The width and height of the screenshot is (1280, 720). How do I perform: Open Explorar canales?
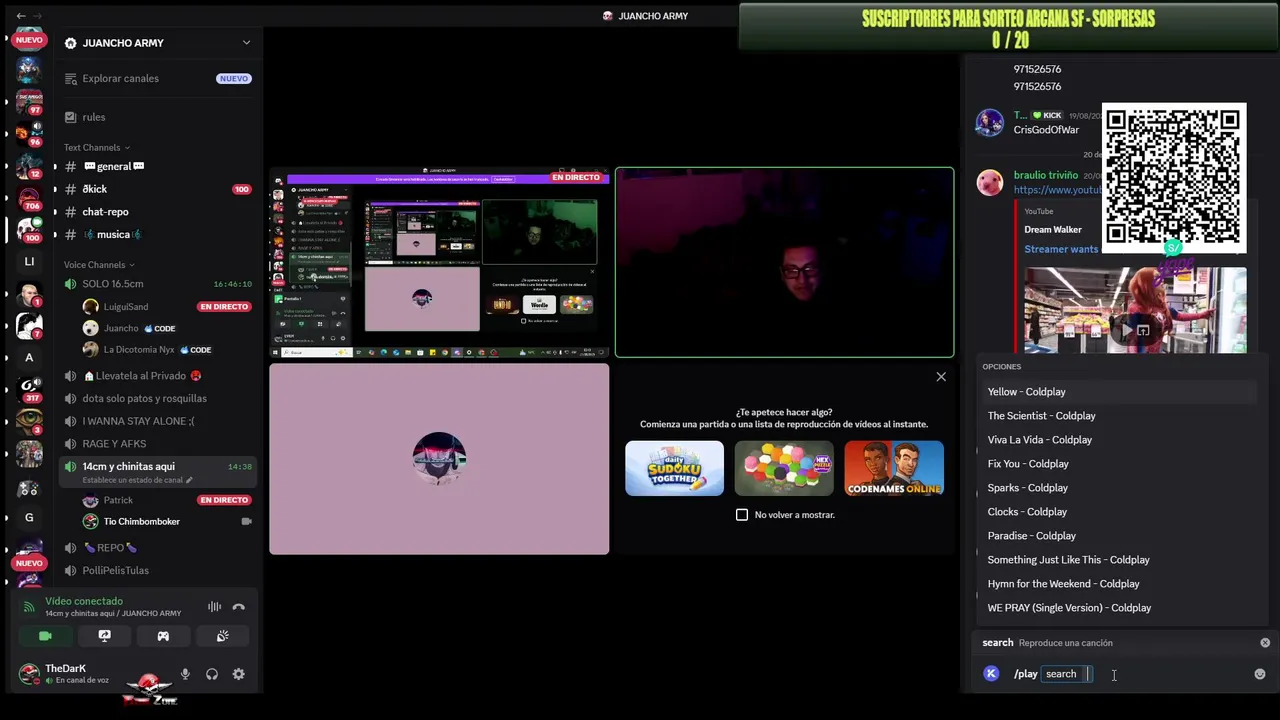[158, 79]
